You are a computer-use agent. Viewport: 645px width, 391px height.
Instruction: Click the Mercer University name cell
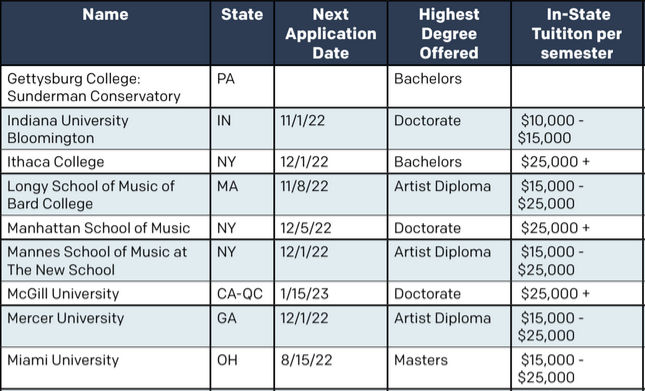[x=105, y=326]
